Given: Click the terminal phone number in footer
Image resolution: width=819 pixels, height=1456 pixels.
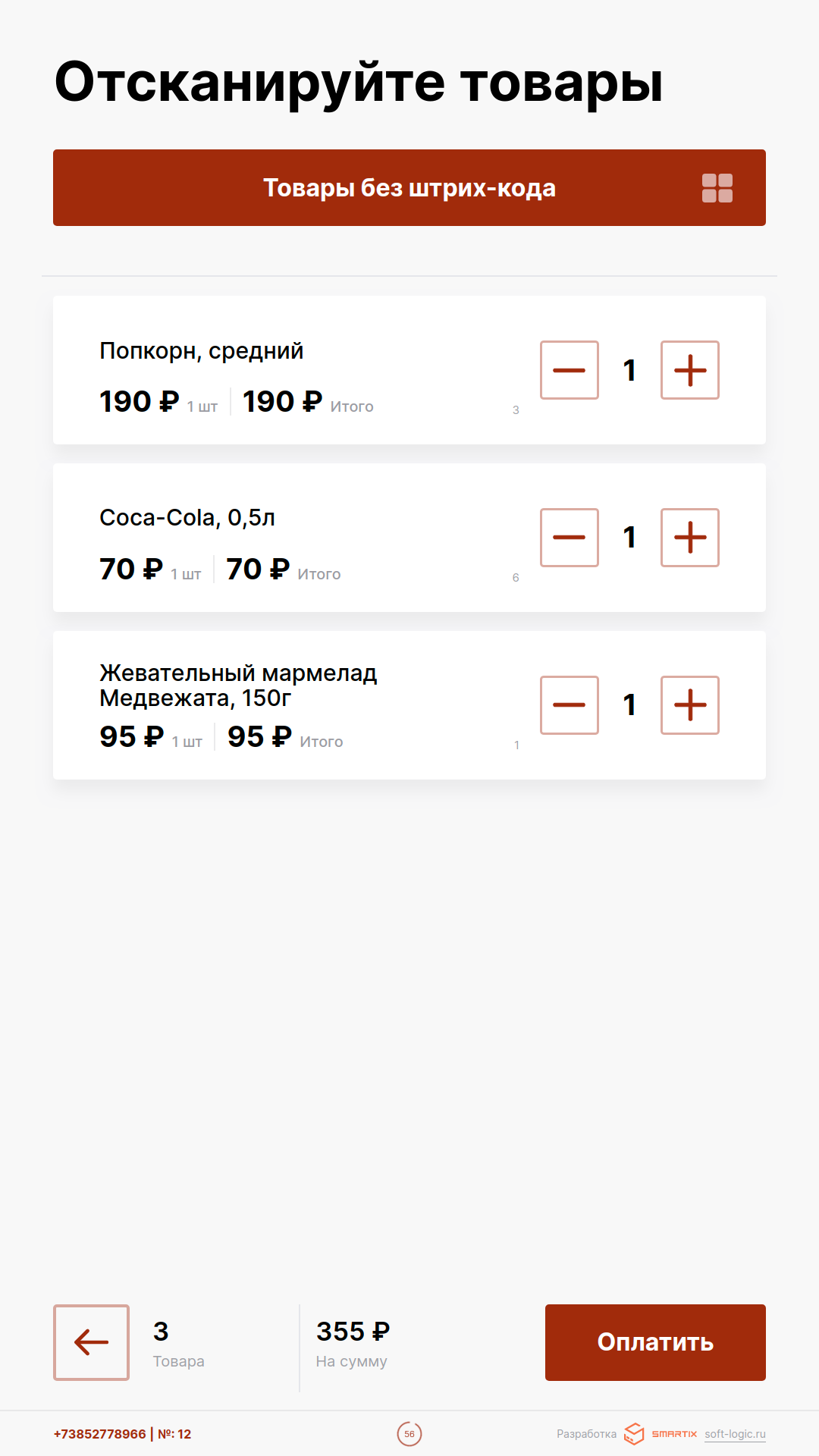Looking at the screenshot, I should 99,1434.
